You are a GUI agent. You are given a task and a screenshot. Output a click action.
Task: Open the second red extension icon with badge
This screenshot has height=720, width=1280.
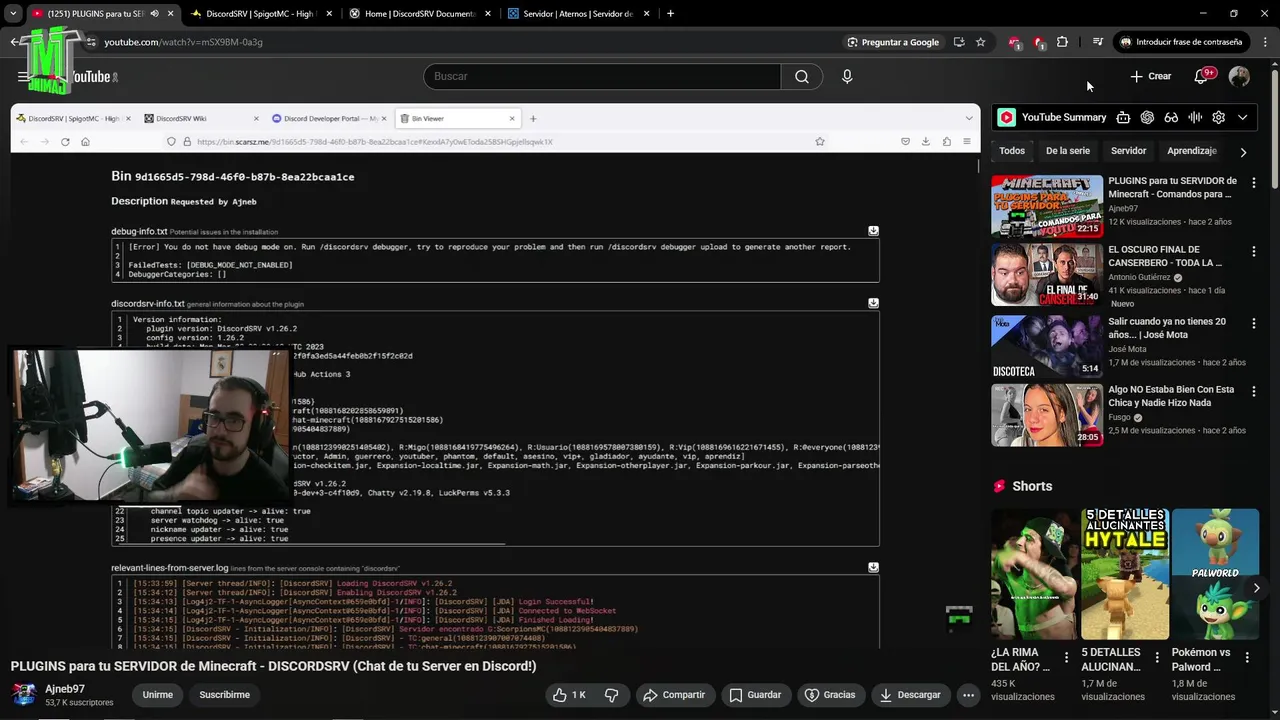point(1039,42)
